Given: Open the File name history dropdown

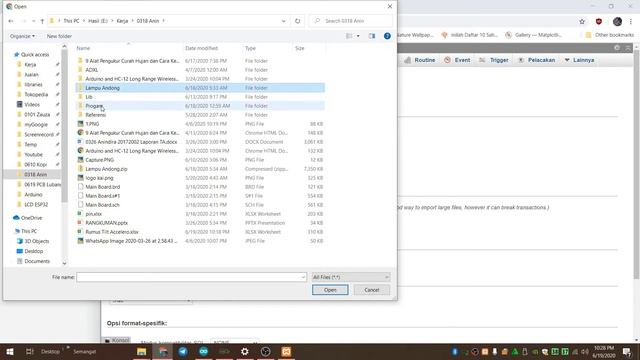Looking at the screenshot, I should click(x=303, y=277).
